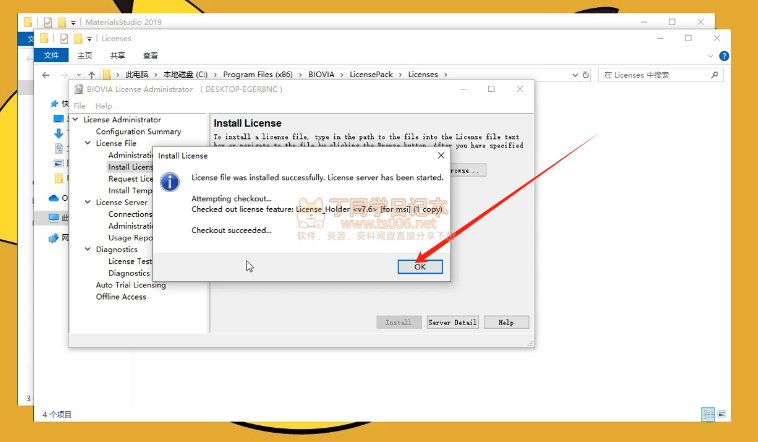Click the greyed Install button

tap(398, 322)
